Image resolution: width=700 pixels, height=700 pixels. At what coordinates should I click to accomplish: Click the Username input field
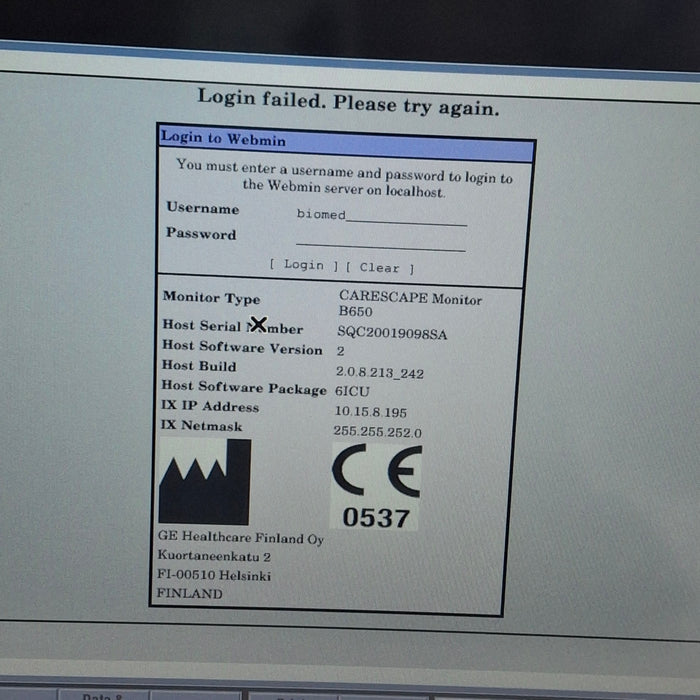click(382, 217)
